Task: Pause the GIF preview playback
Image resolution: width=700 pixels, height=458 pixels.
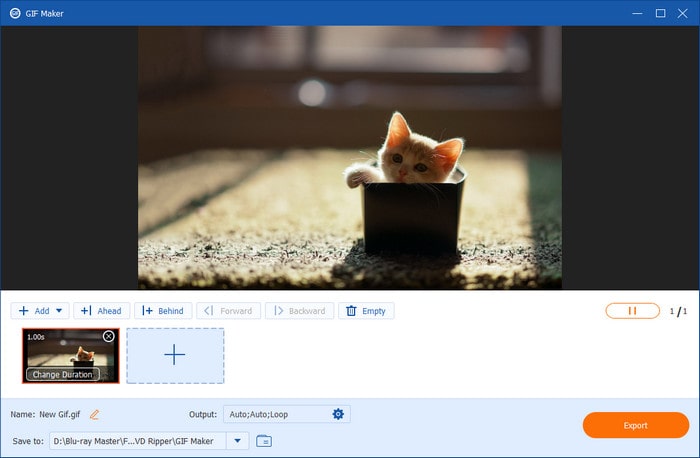Action: click(632, 311)
